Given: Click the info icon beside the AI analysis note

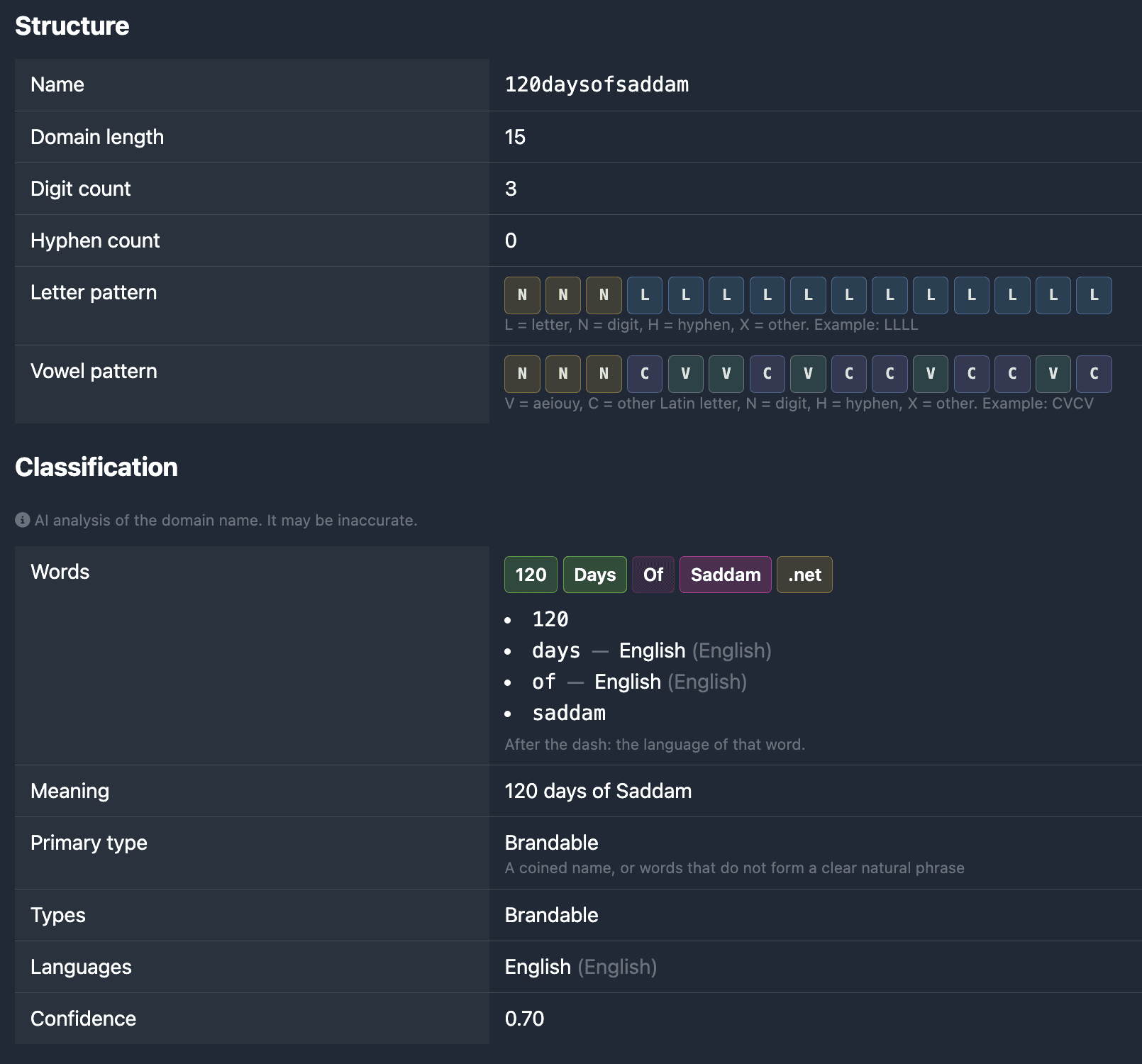Looking at the screenshot, I should click(x=23, y=520).
